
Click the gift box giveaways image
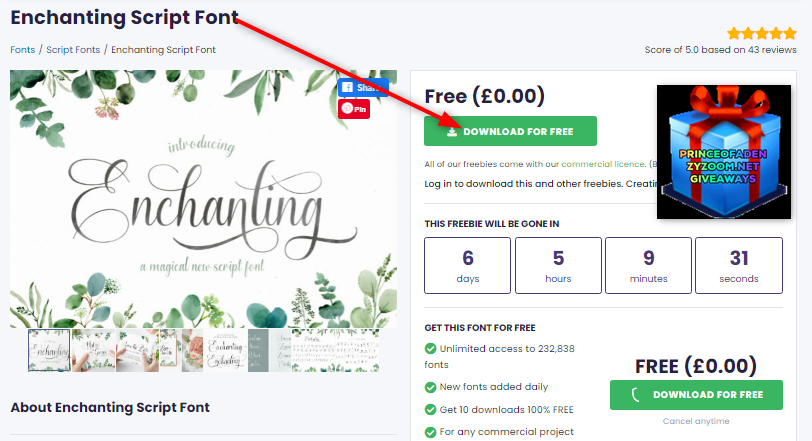(724, 152)
